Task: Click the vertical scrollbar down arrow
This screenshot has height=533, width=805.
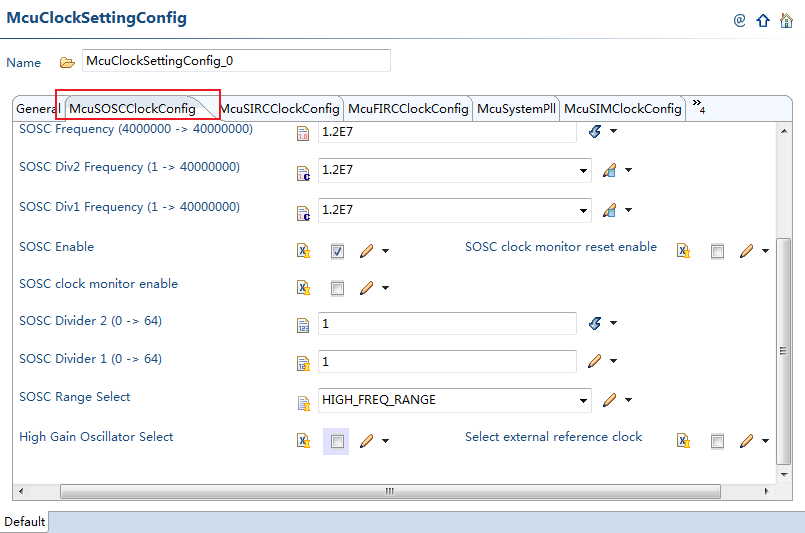Action: tap(784, 474)
